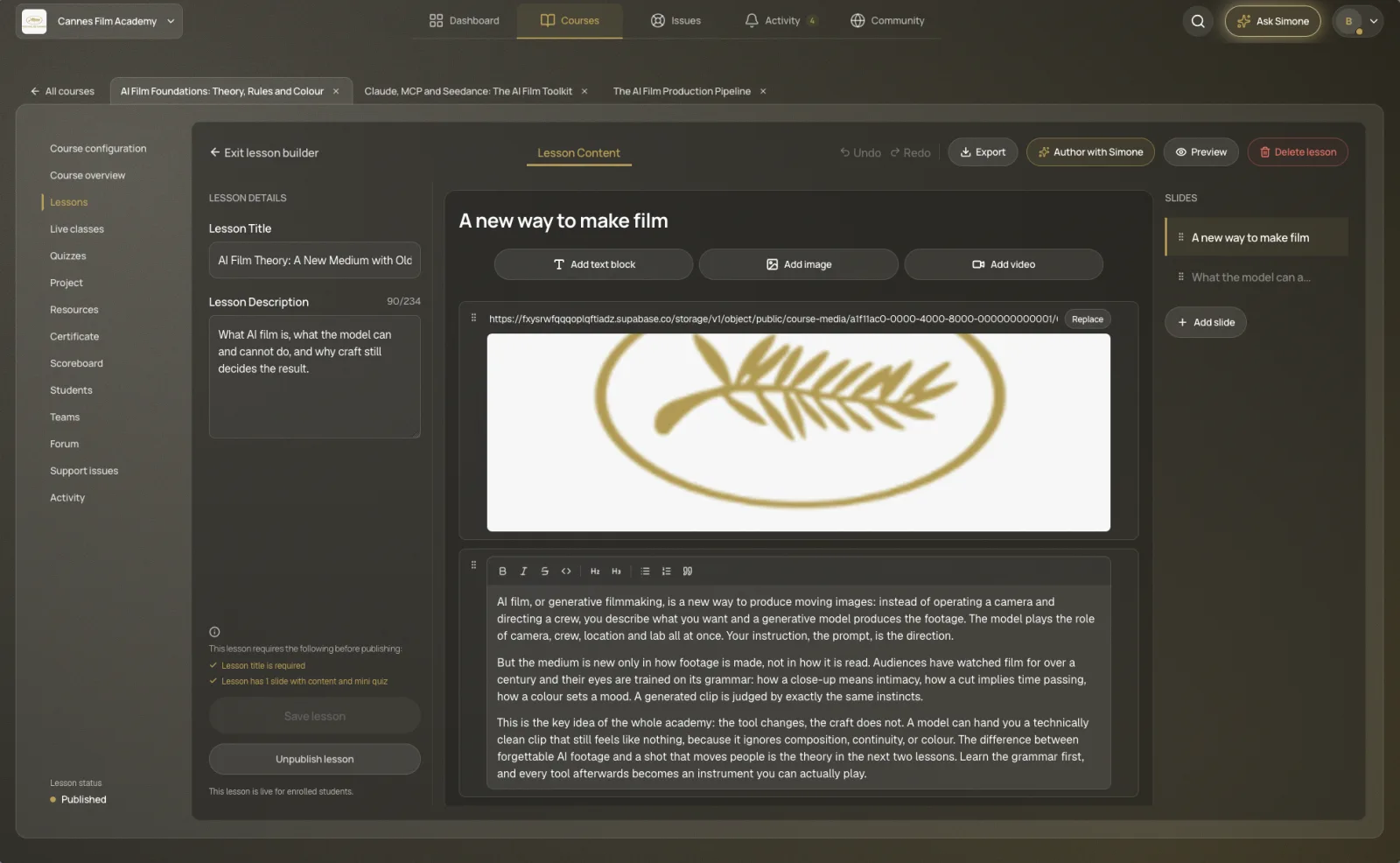Preview the lesson
This screenshot has height=863, width=1400.
tap(1200, 152)
